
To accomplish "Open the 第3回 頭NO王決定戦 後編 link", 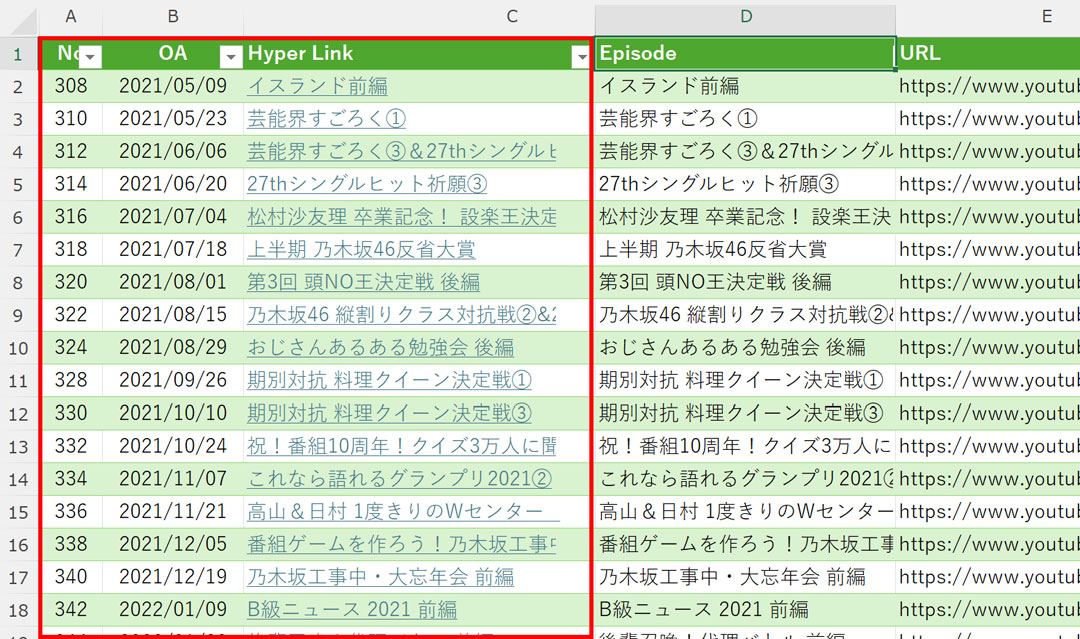I will [x=363, y=283].
